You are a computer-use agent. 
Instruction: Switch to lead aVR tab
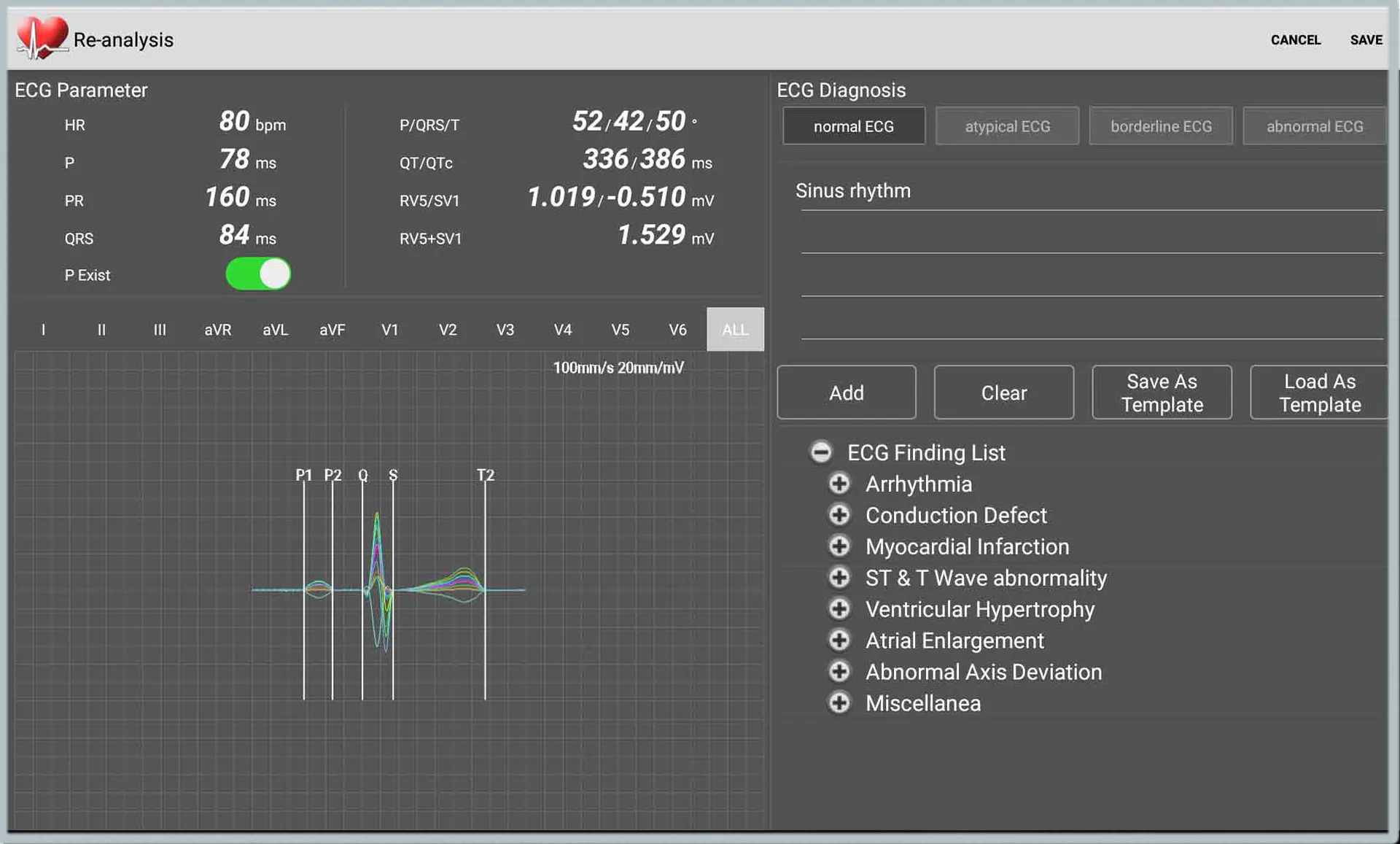pos(217,330)
